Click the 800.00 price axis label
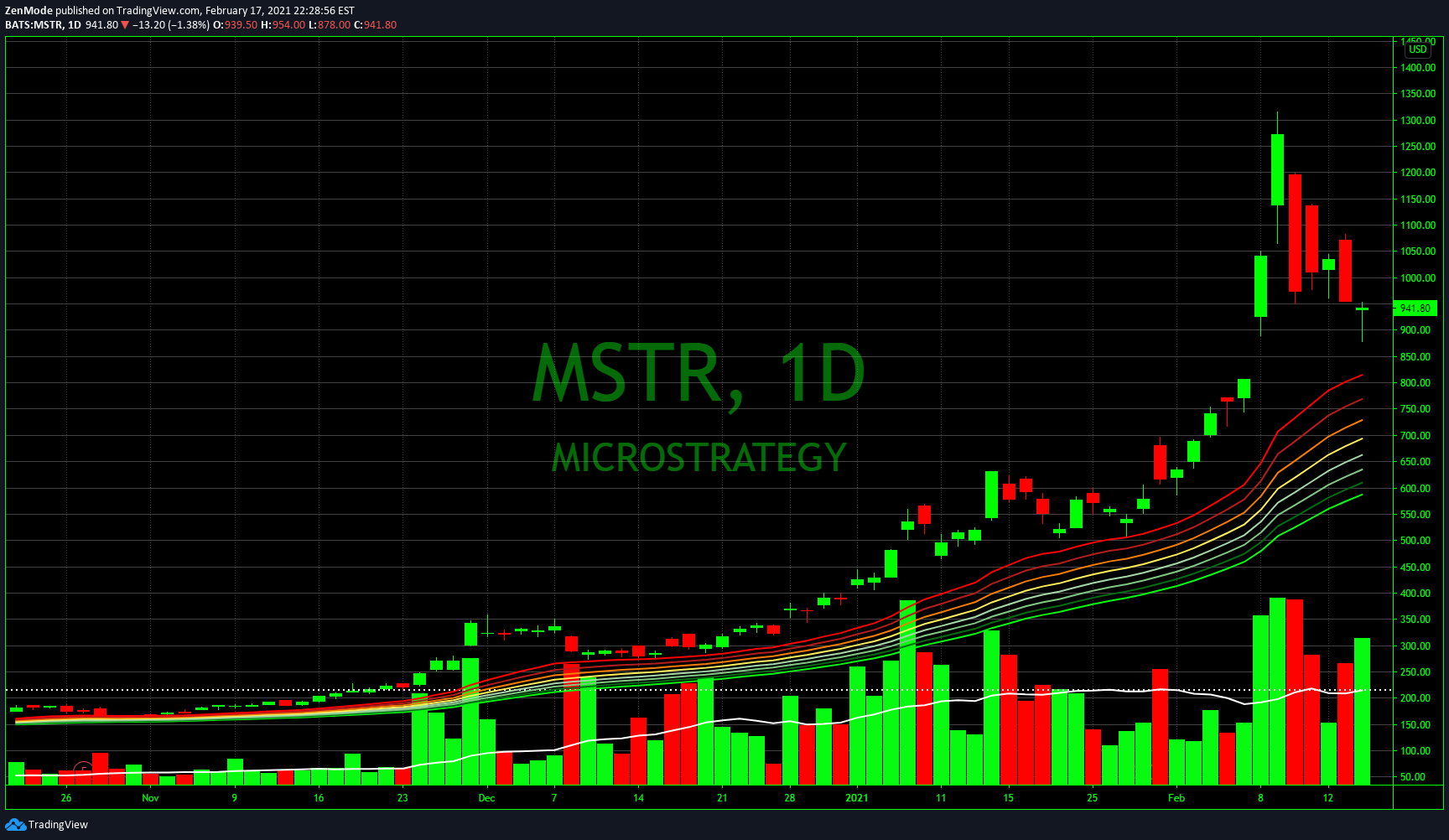Image resolution: width=1449 pixels, height=840 pixels. tap(1415, 383)
